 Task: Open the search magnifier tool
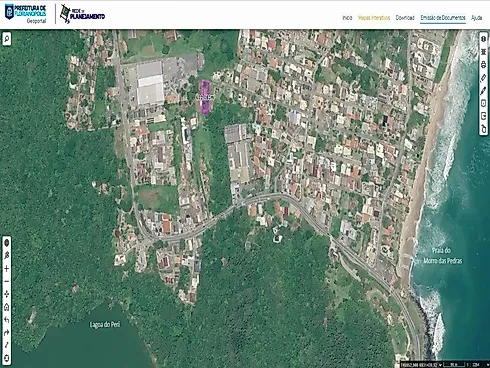7,39
